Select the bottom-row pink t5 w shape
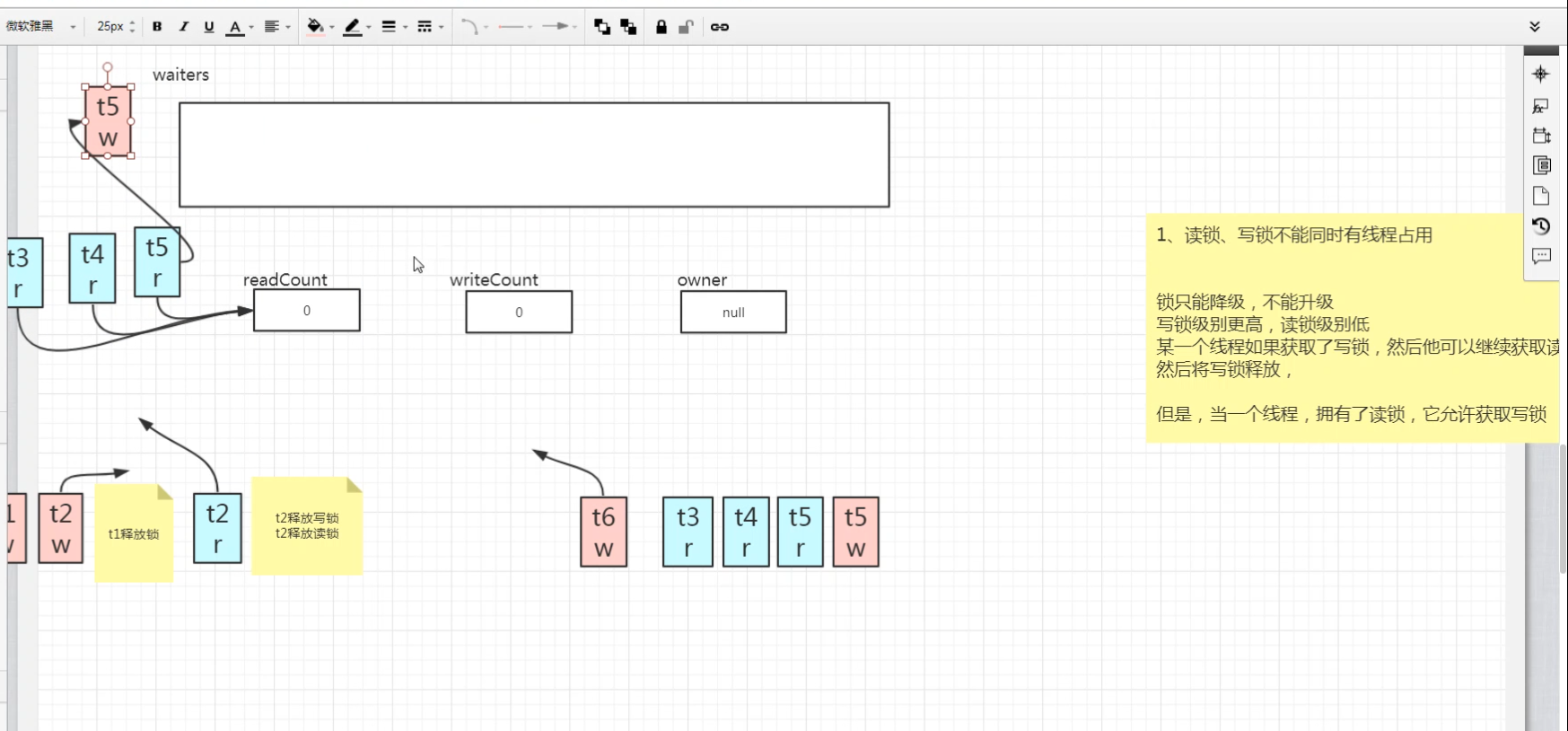Screen dimensions: 1568x731 (x=855, y=532)
